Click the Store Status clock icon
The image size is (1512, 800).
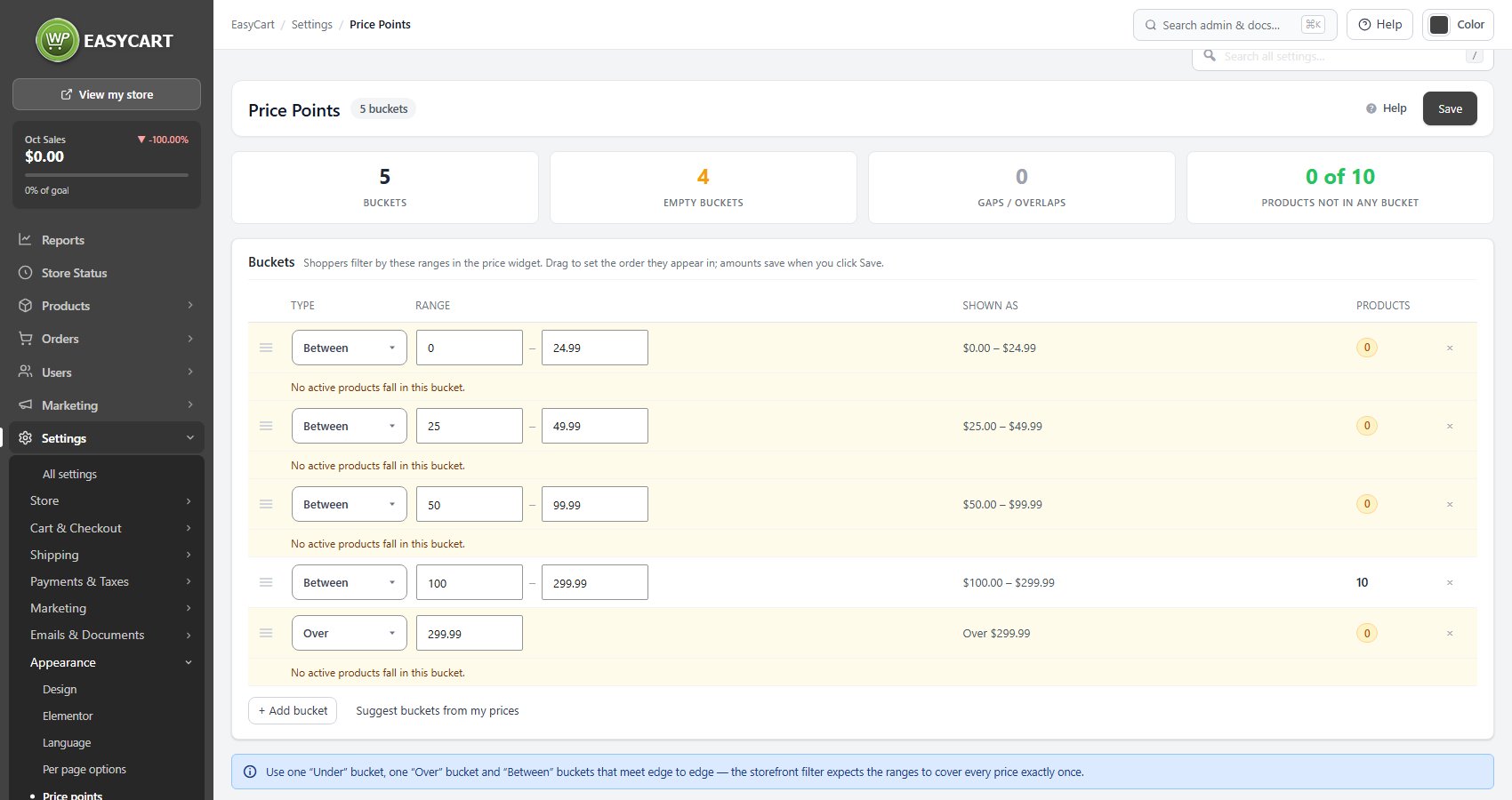coord(25,273)
